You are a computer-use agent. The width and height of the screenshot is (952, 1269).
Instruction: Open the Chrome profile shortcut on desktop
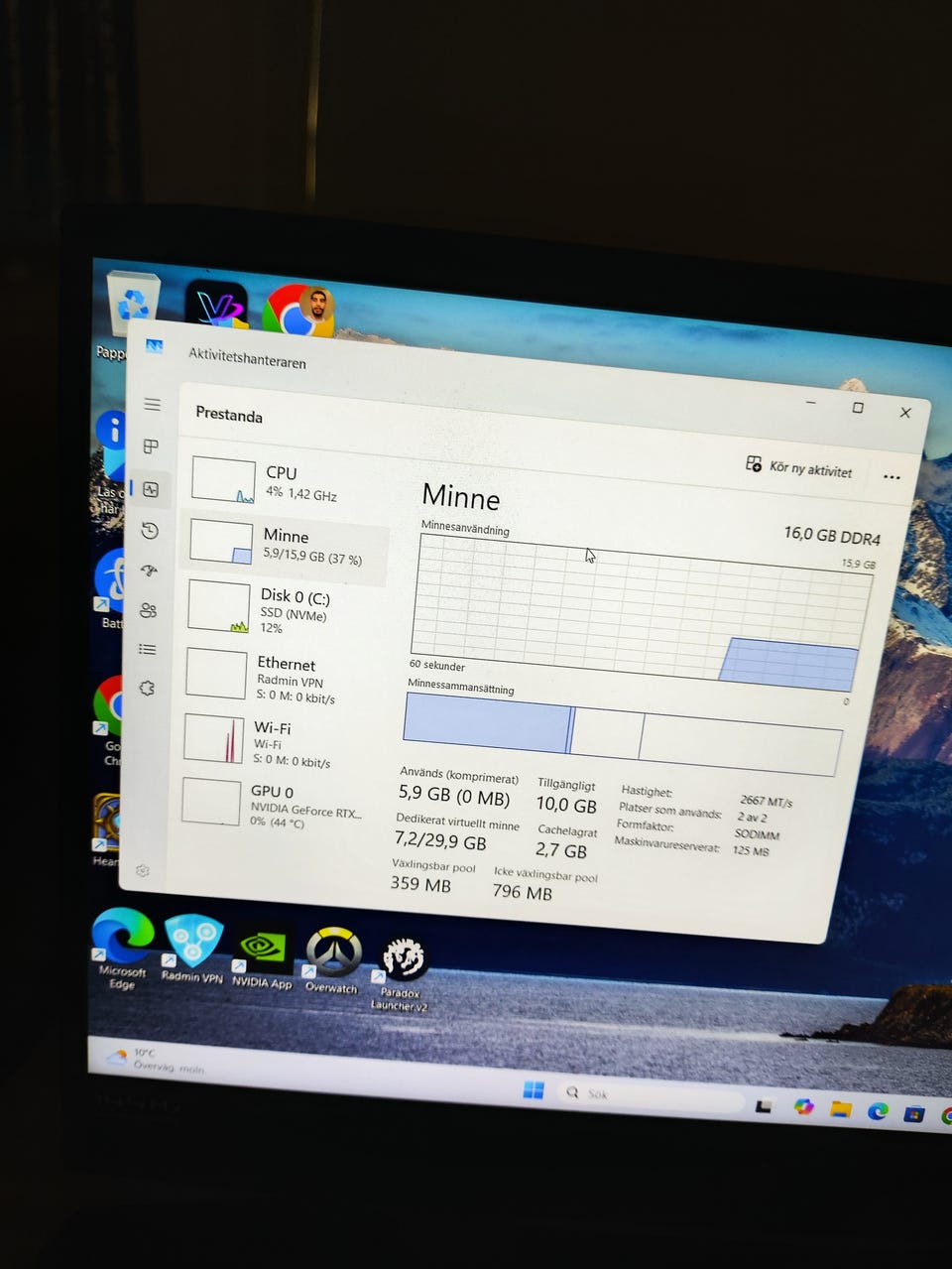coord(297,312)
